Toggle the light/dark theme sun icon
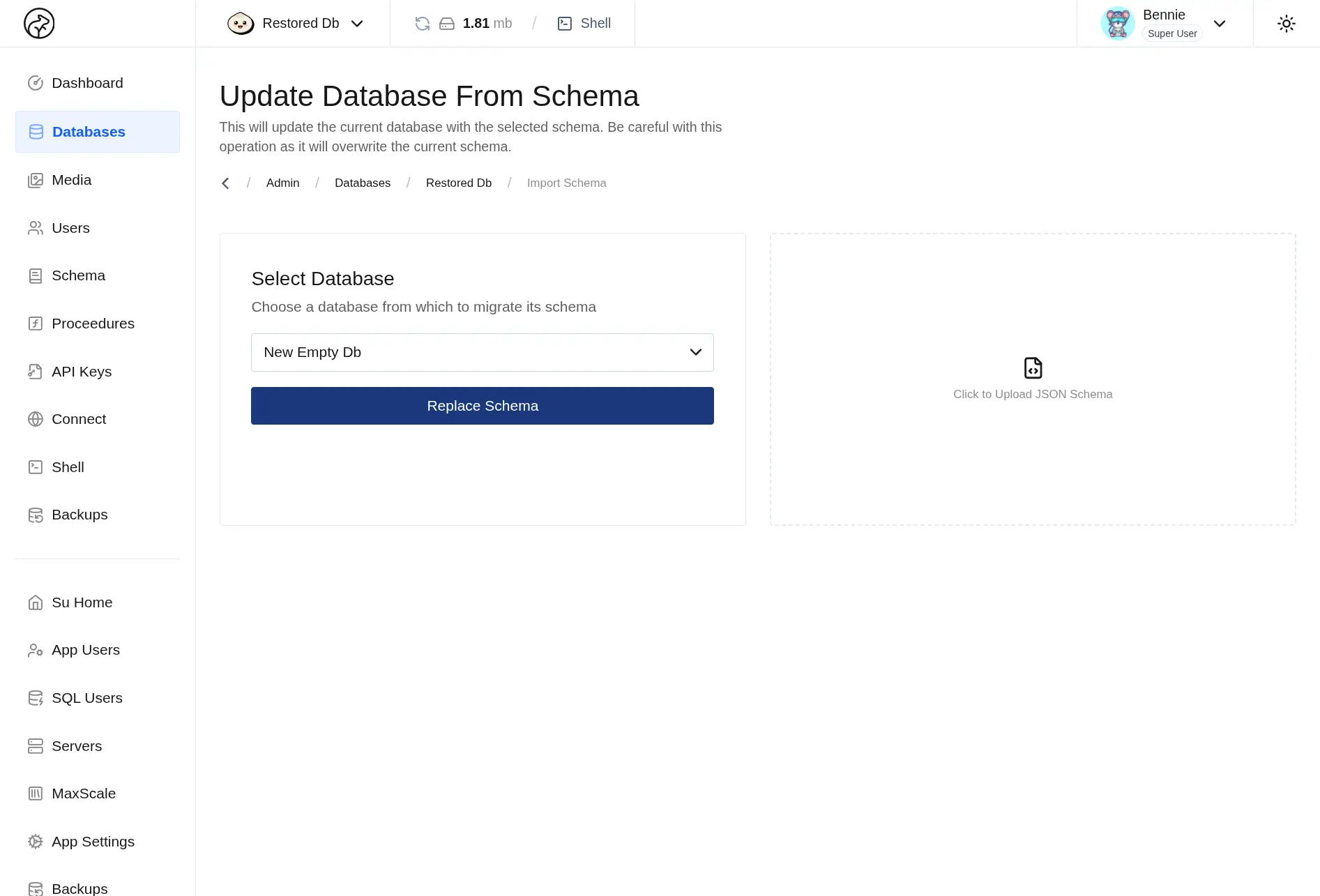 1286,24
